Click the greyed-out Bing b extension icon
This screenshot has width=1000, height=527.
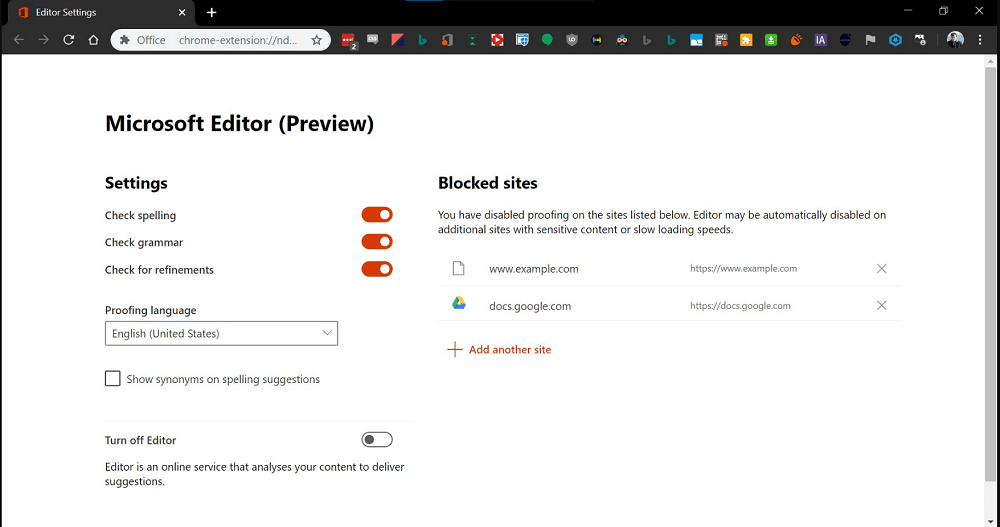click(647, 40)
